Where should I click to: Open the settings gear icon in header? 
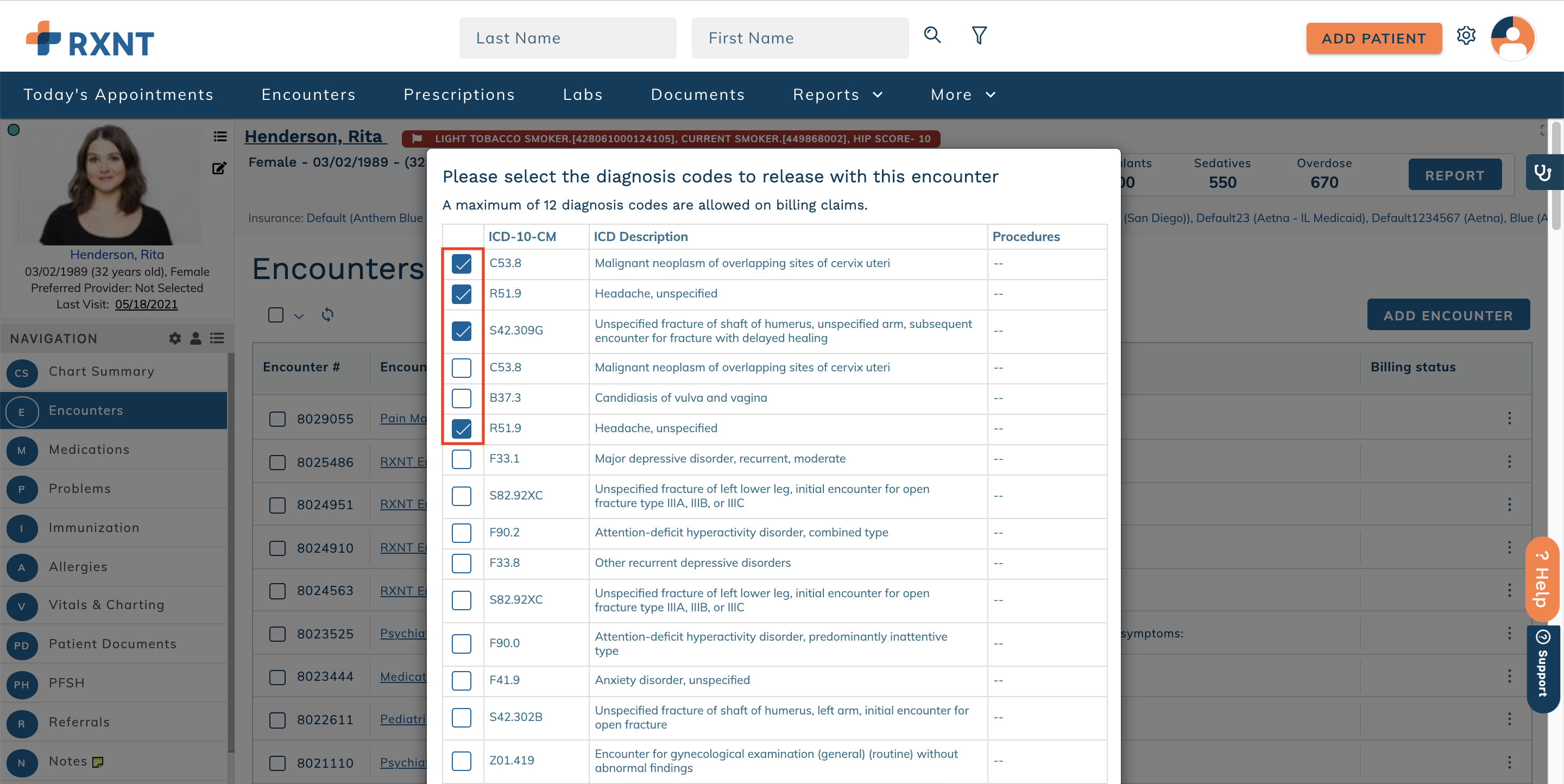pos(1467,36)
